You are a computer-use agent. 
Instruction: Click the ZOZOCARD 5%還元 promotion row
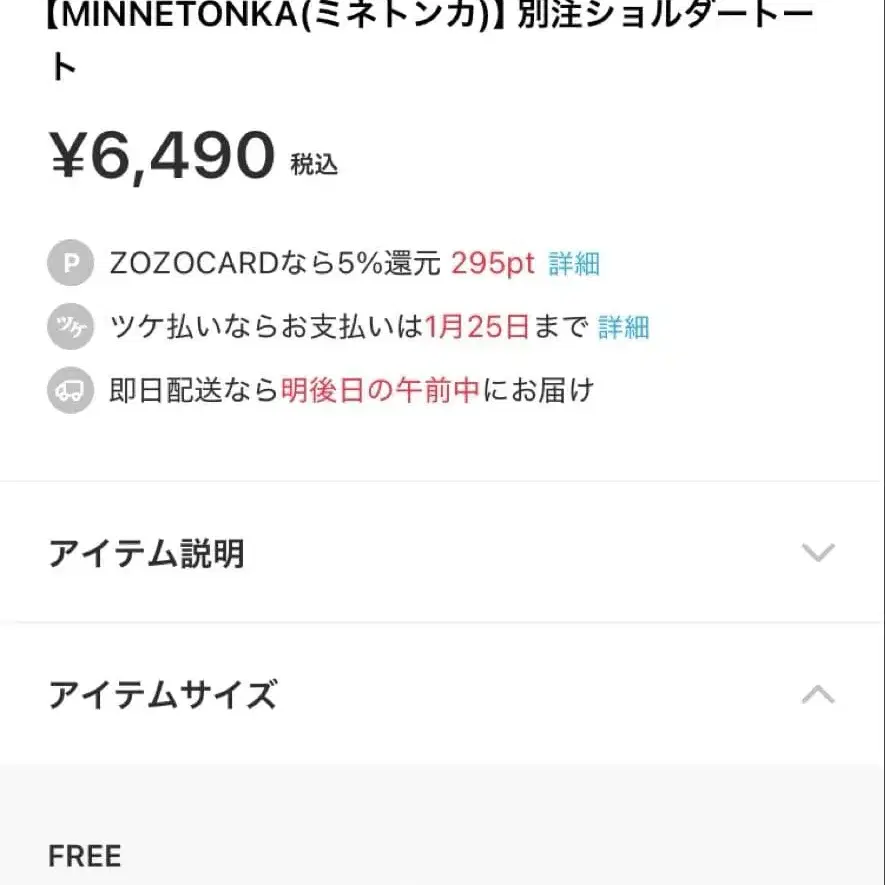point(330,263)
